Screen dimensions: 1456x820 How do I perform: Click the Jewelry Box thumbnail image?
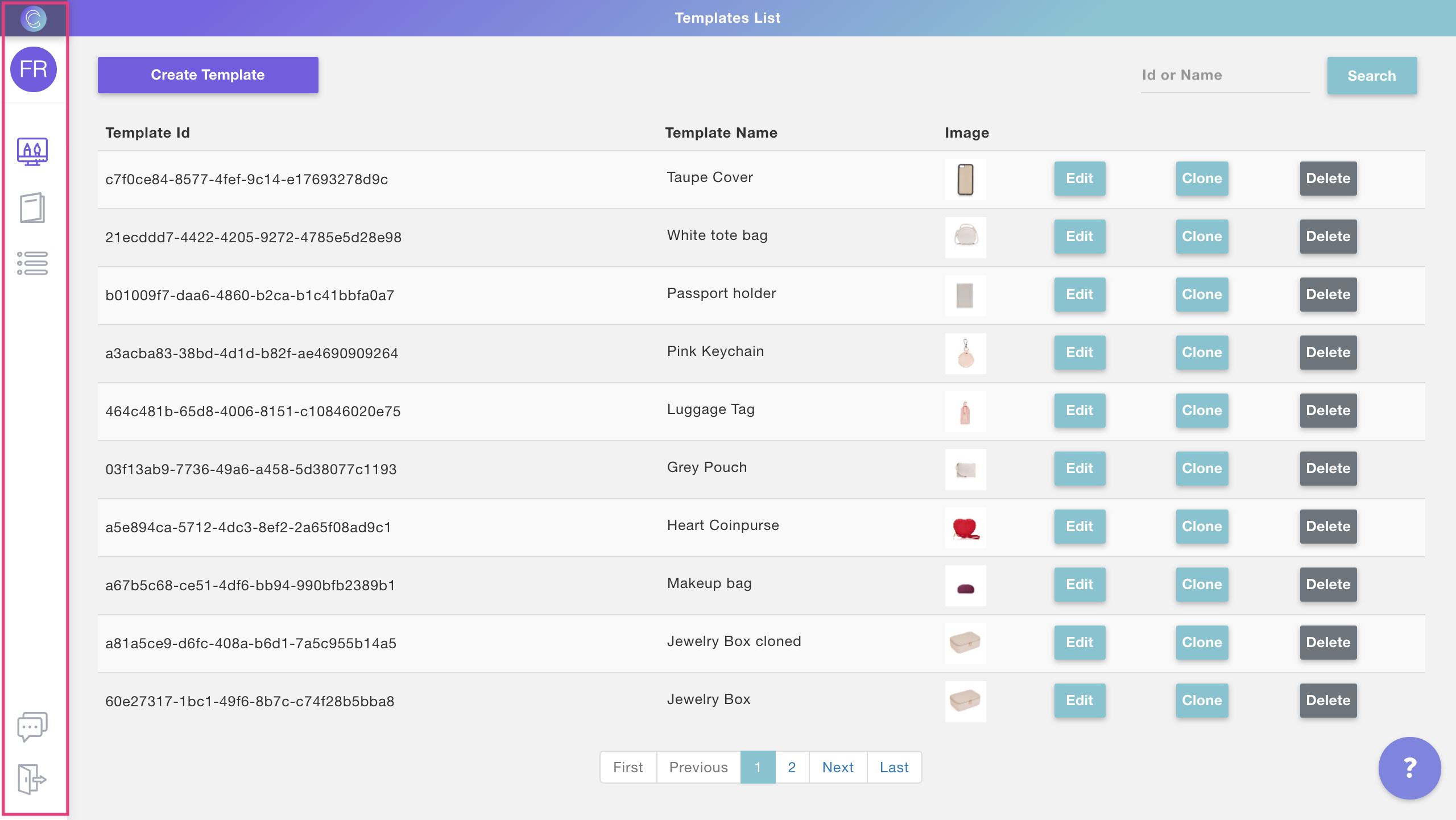[966, 701]
